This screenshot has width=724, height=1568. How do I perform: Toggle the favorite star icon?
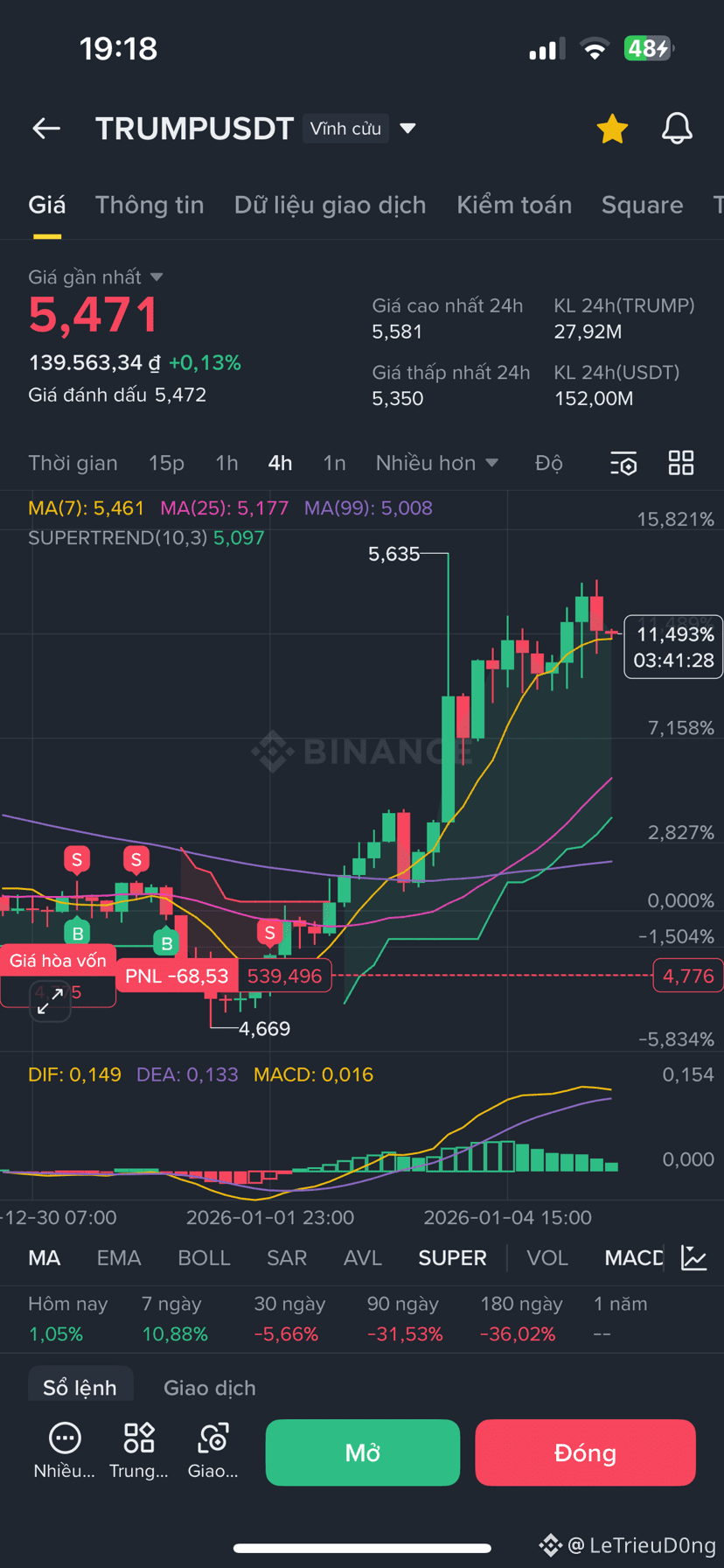(x=612, y=129)
